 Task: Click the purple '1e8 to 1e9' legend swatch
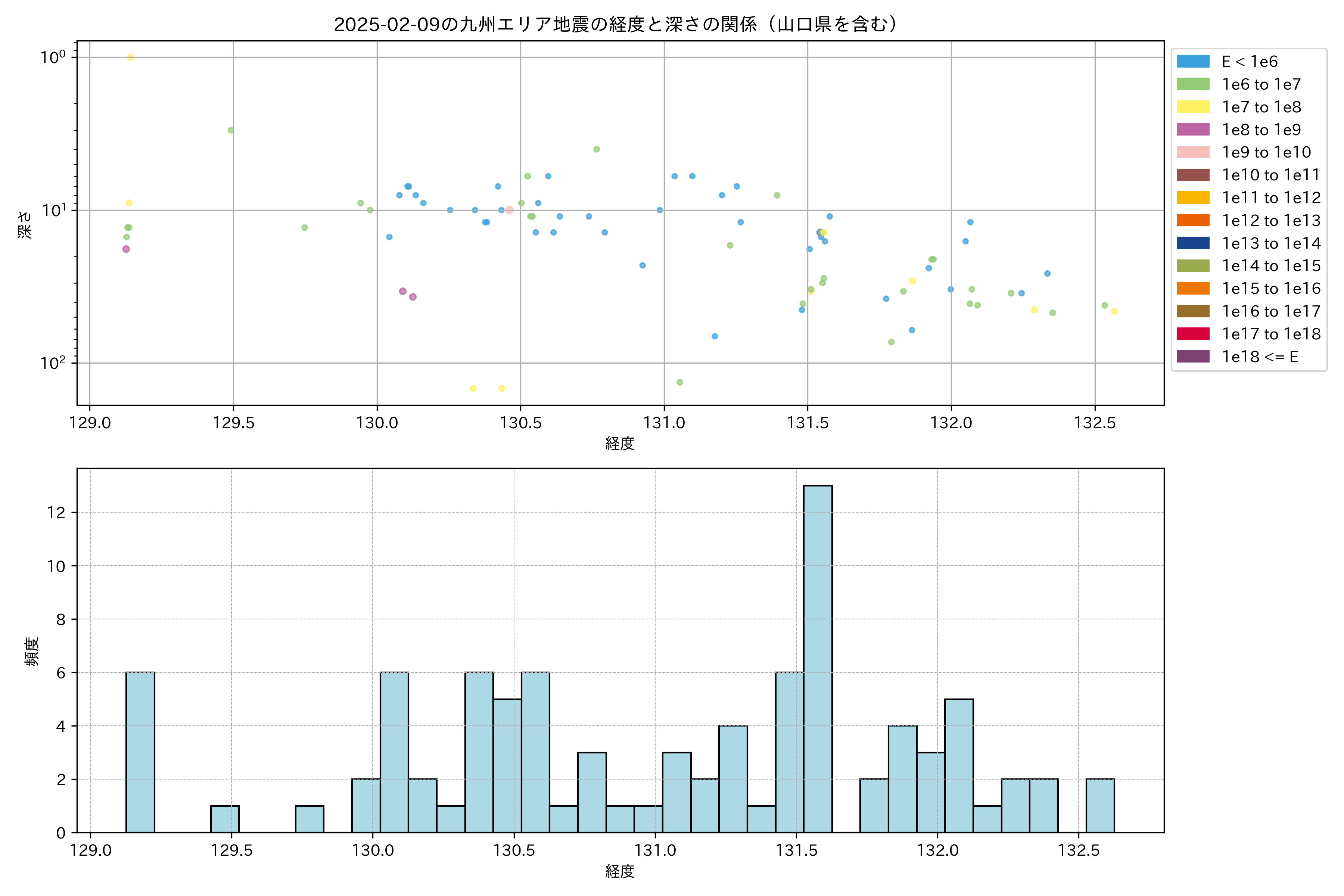[1193, 130]
